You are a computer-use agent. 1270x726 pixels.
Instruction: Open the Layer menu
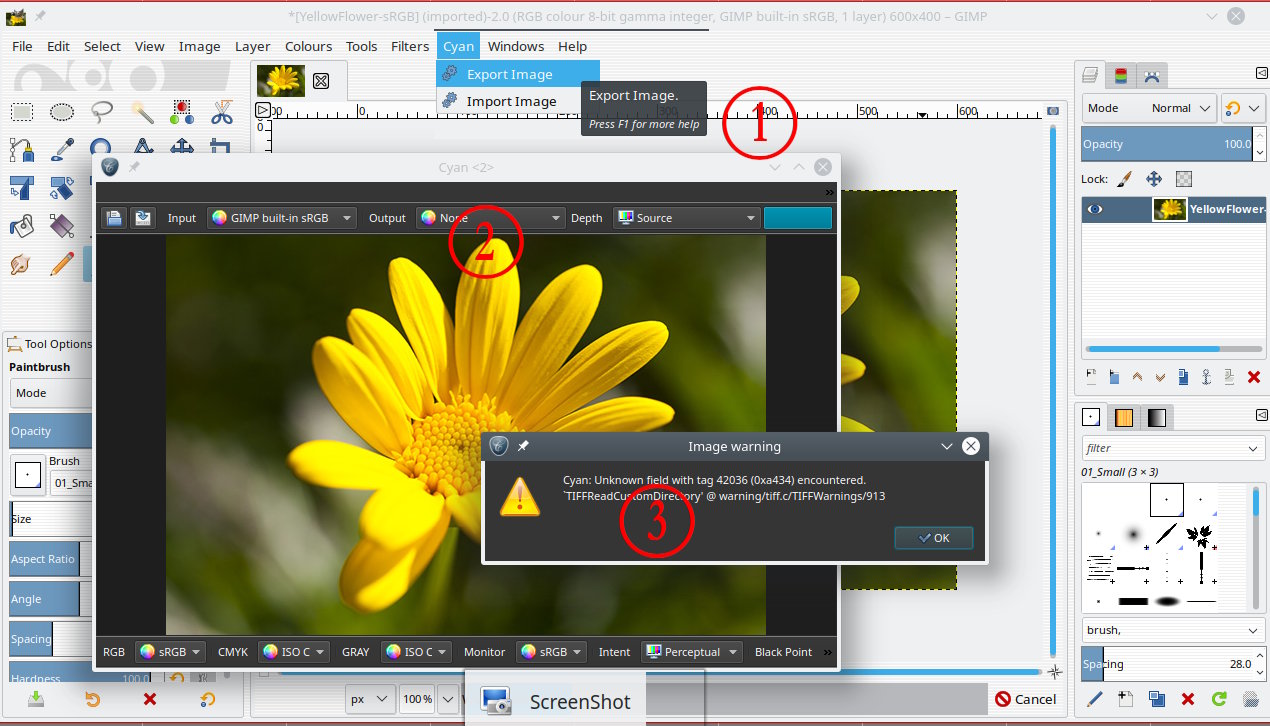(x=252, y=46)
